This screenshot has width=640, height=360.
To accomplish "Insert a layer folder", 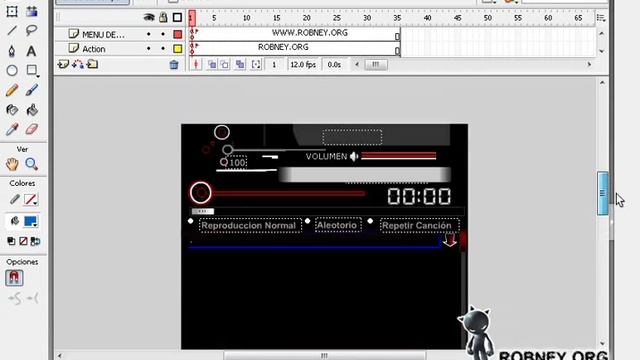I will (92, 64).
